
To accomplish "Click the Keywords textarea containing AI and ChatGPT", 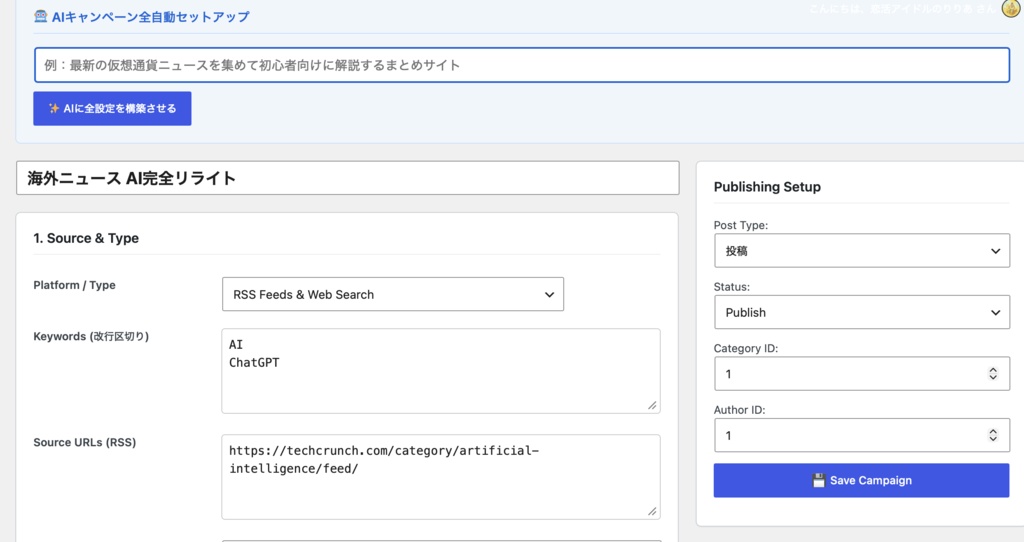I will 441,371.
